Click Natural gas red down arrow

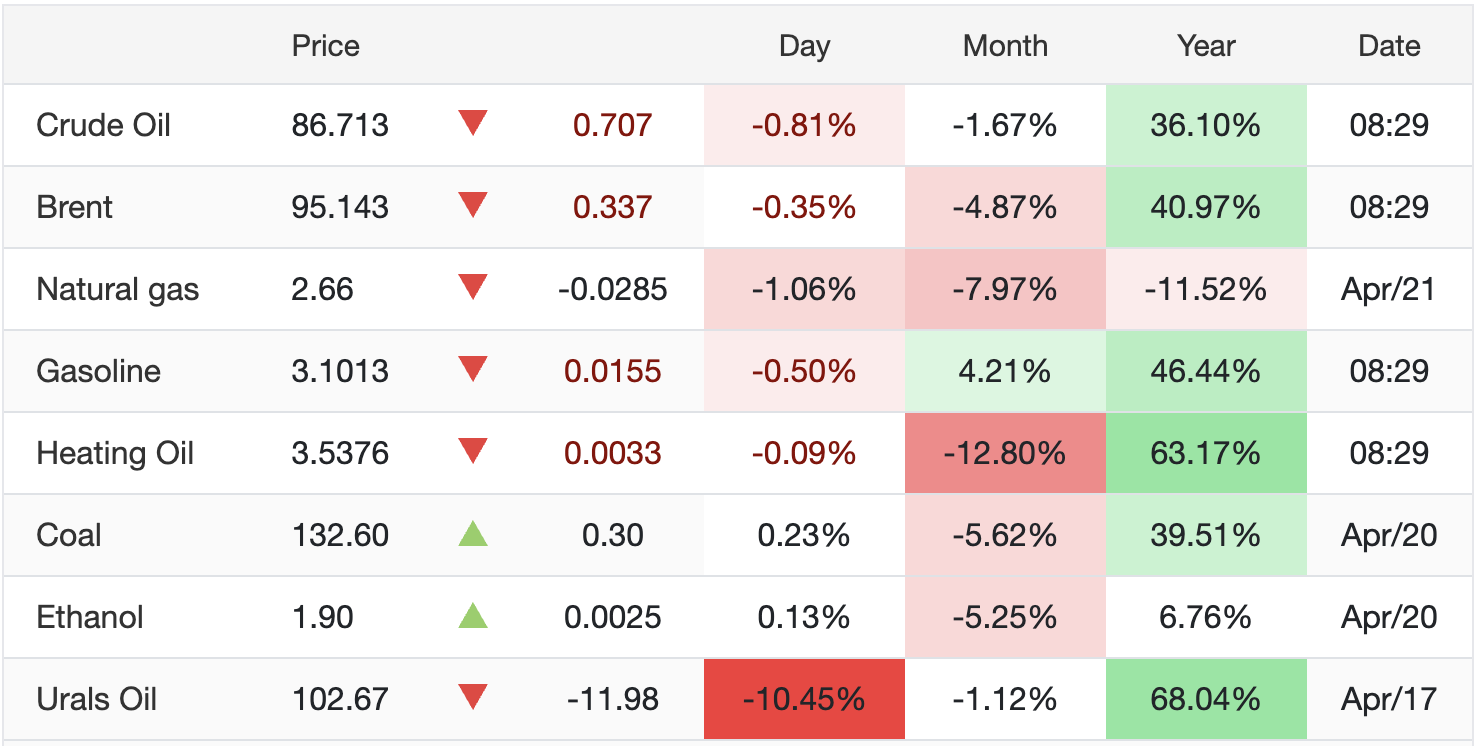click(x=472, y=288)
